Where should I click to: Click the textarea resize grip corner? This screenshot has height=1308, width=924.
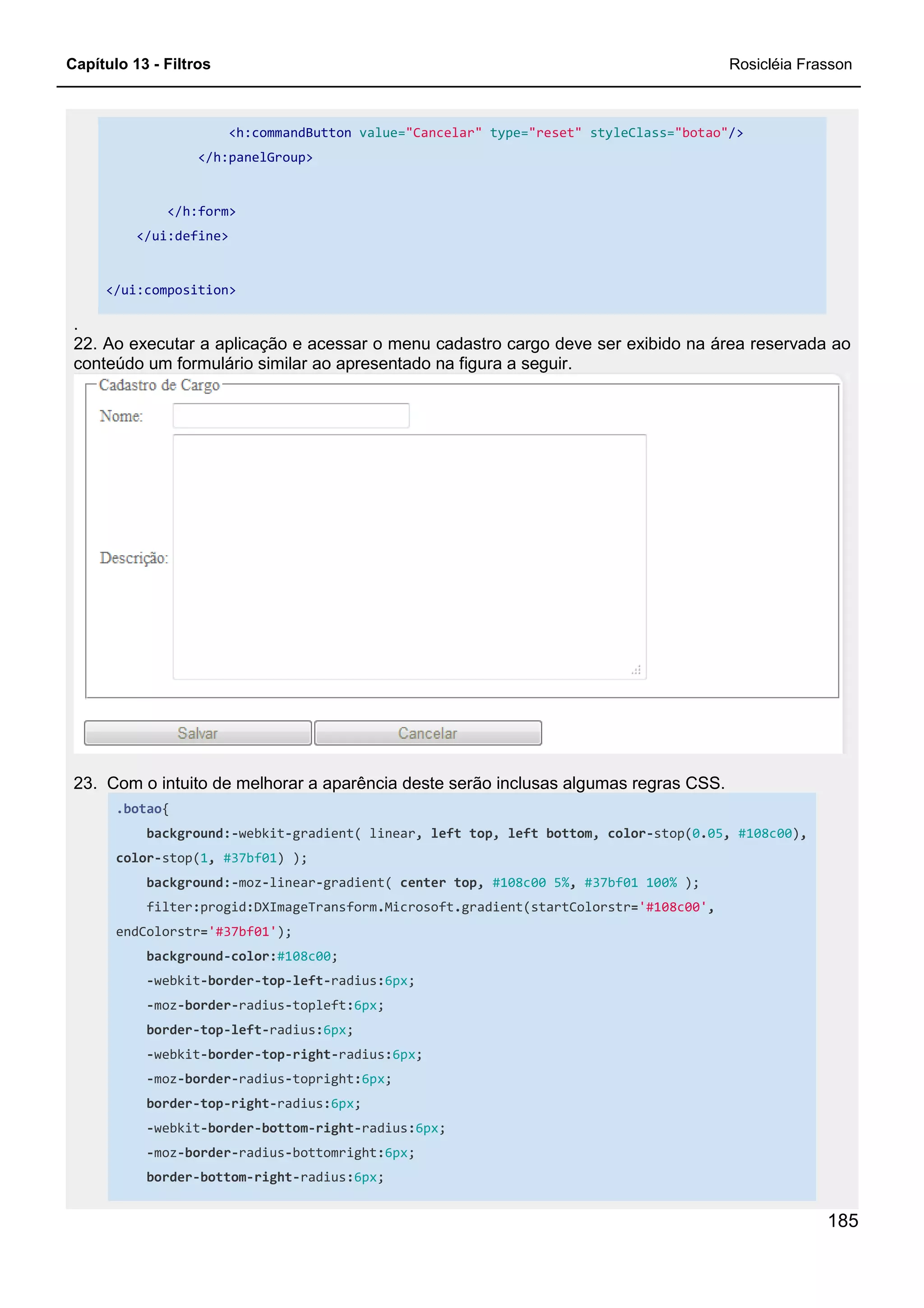637,670
